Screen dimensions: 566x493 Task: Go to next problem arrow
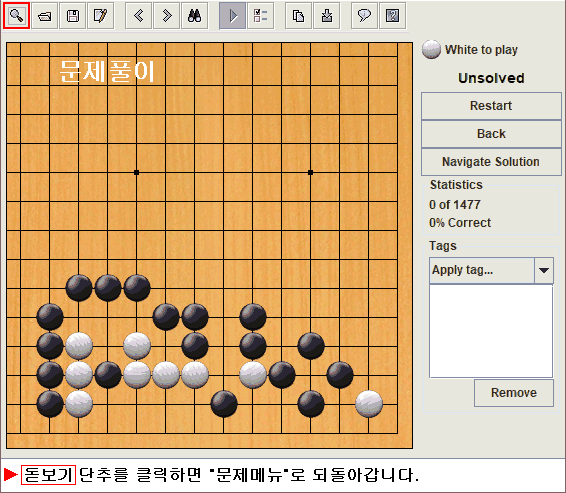point(167,16)
